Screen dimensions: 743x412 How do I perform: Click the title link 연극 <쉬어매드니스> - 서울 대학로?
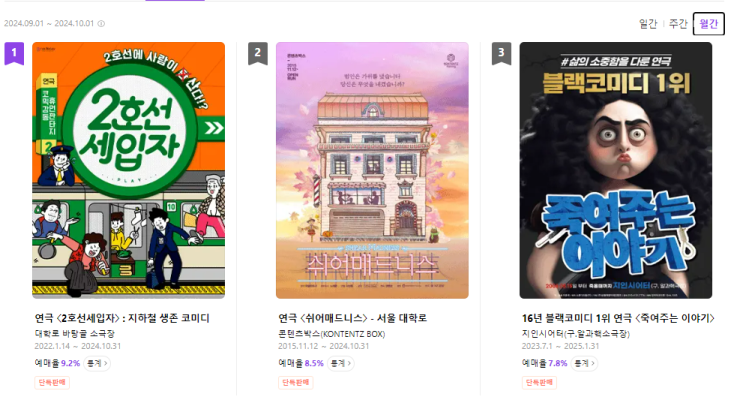click(353, 318)
